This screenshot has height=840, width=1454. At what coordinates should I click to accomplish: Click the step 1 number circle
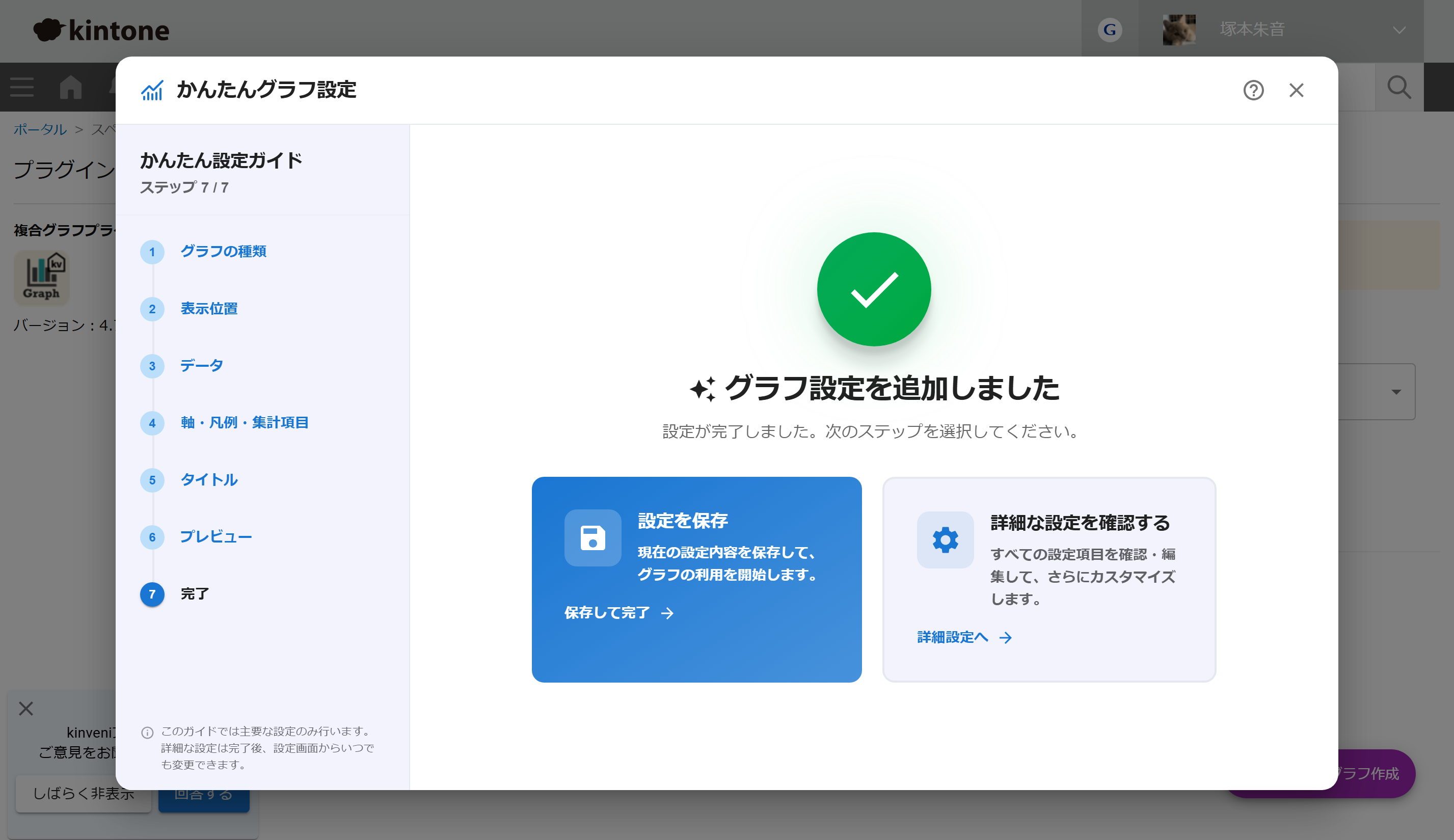click(152, 252)
